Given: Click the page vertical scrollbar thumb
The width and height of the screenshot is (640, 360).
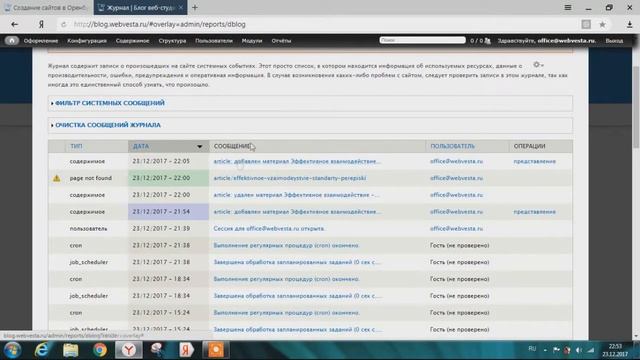Looking at the screenshot, I should tap(636, 106).
